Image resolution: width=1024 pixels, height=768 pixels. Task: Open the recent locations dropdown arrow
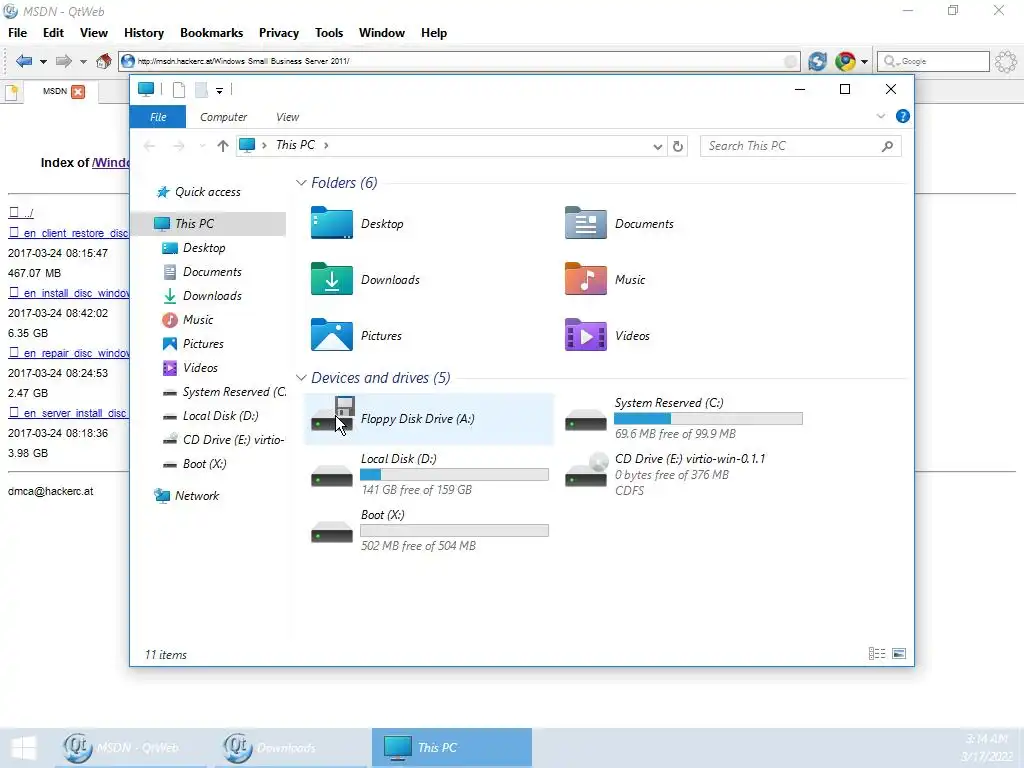pyautogui.click(x=202, y=146)
